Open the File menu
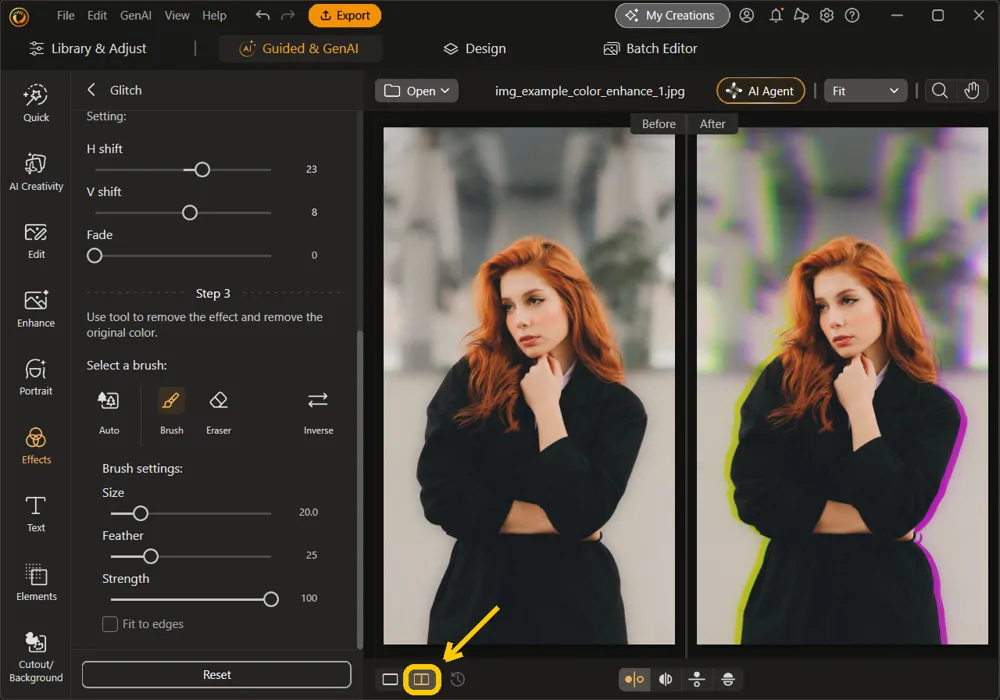Screen dimensions: 1000x700 pyautogui.click(x=66, y=15)
